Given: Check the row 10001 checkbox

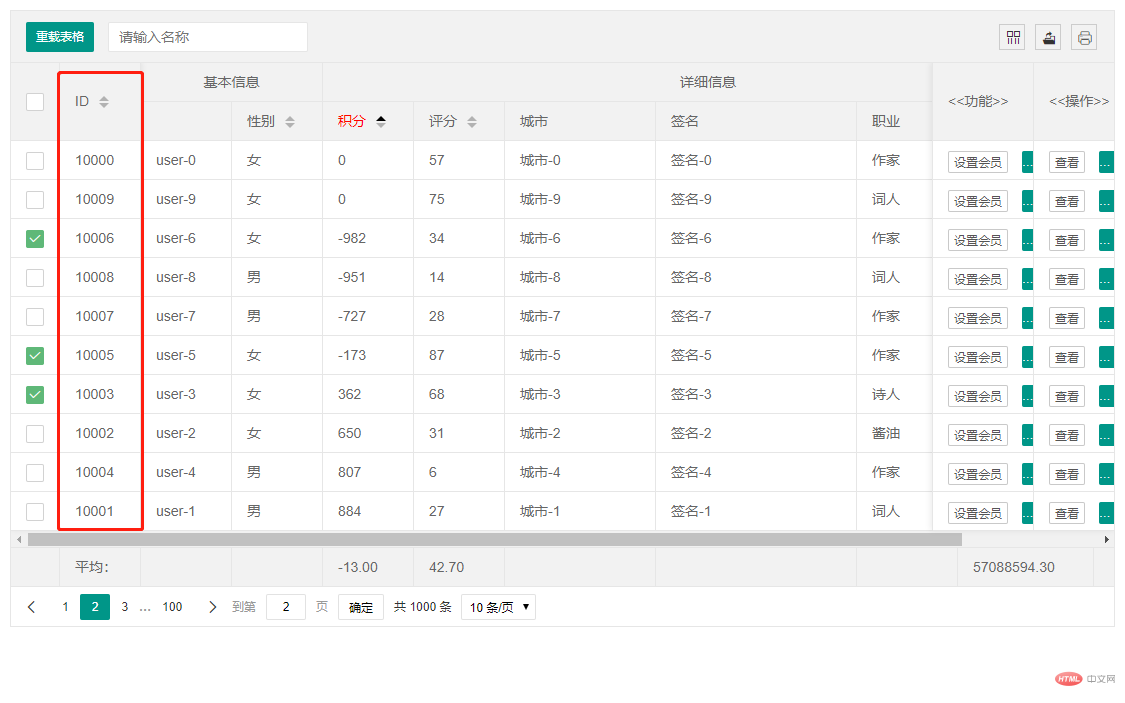Looking at the screenshot, I should (x=35, y=511).
